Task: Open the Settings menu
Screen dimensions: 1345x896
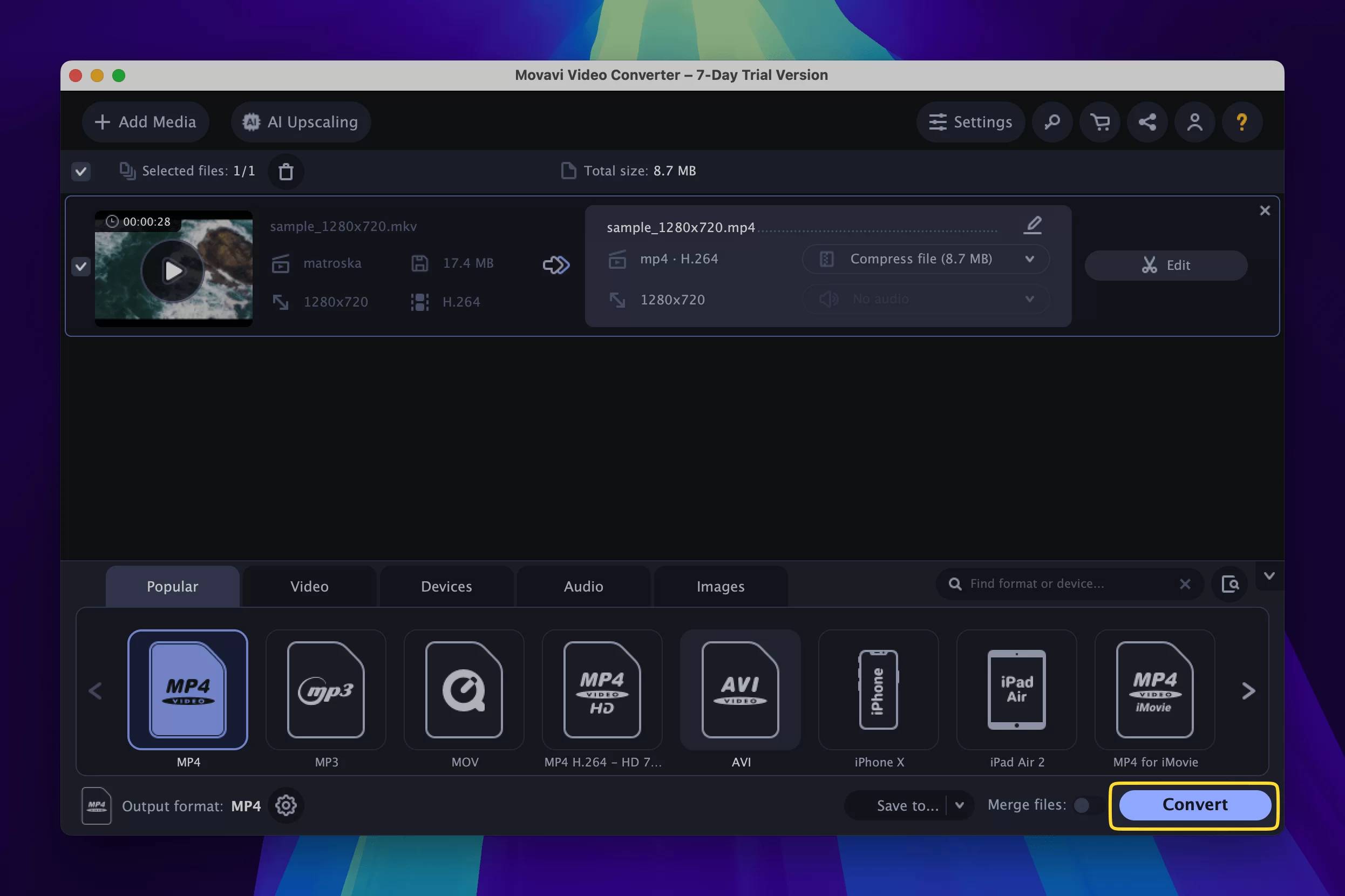Action: [970, 121]
